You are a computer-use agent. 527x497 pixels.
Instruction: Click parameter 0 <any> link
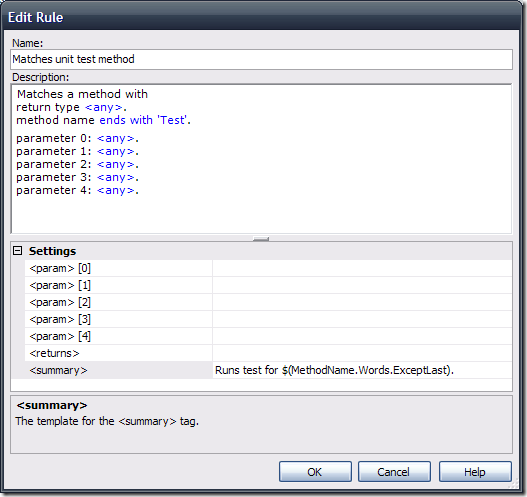coord(116,138)
